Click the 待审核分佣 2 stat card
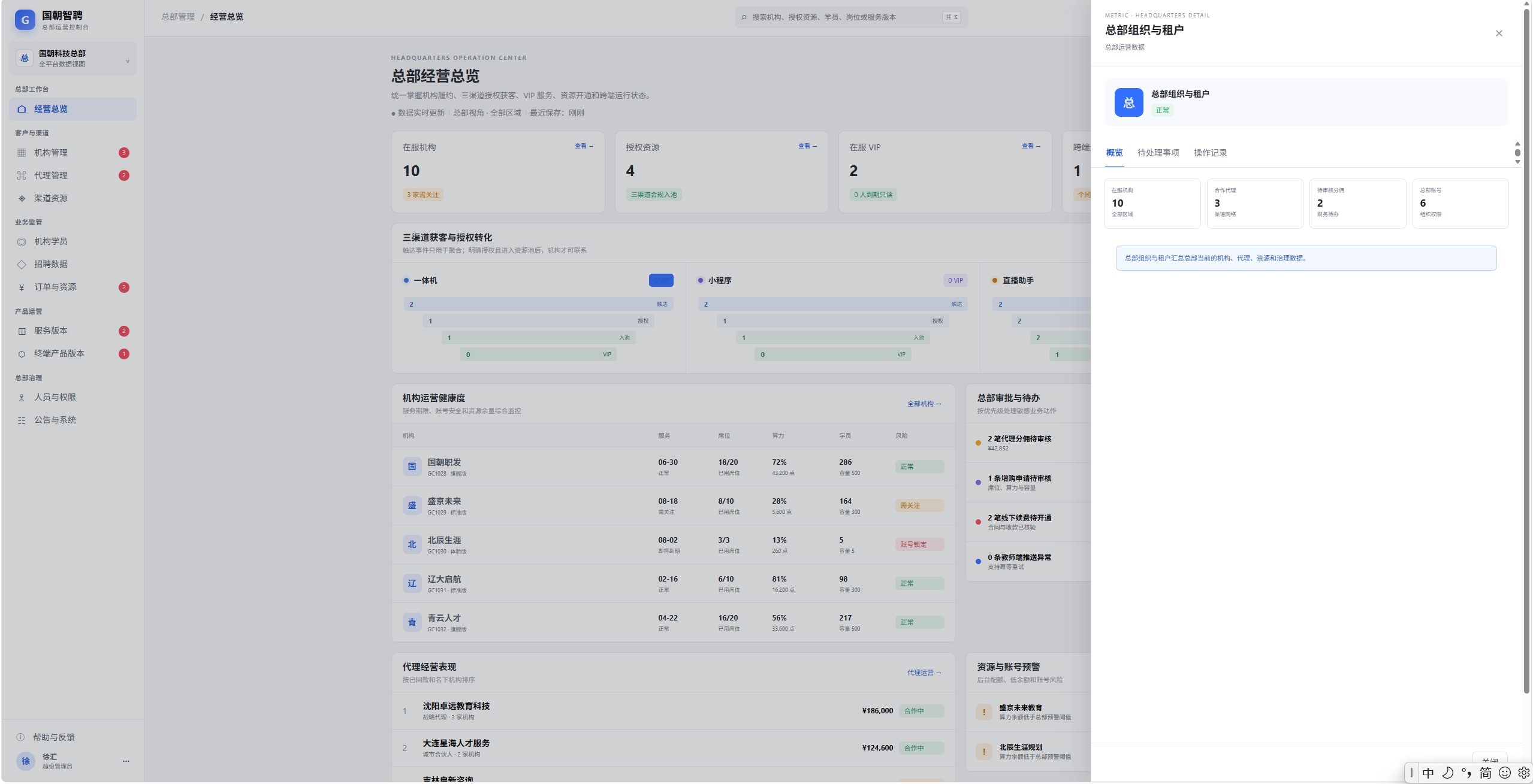Image resolution: width=1533 pixels, height=784 pixels. coord(1357,203)
